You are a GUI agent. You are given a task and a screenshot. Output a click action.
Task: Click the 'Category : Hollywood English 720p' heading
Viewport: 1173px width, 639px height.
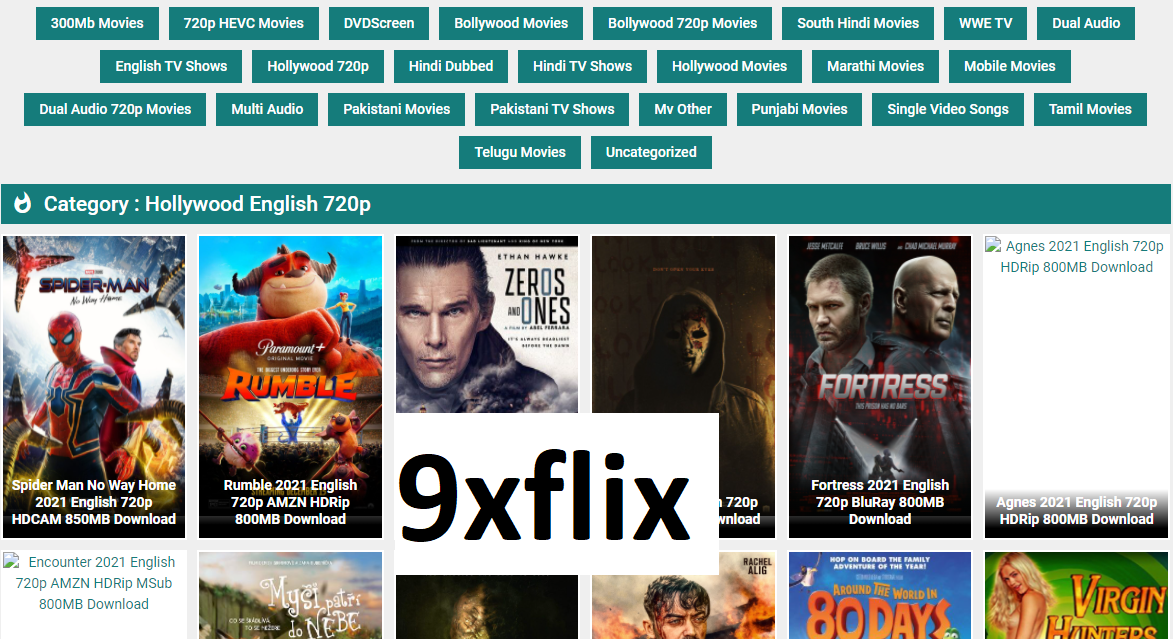pyautogui.click(x=207, y=204)
